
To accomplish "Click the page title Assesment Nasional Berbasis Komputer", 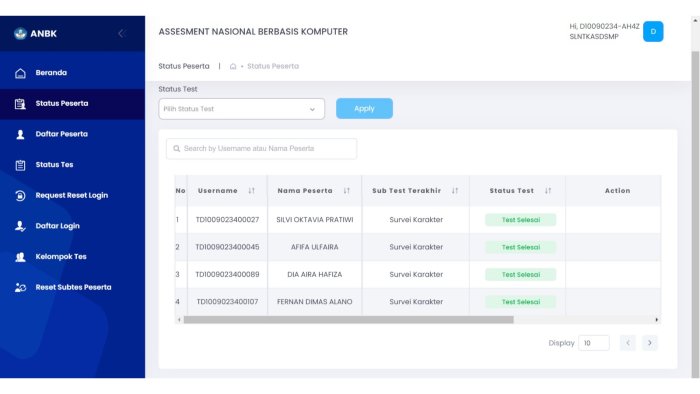I will click(x=253, y=32).
